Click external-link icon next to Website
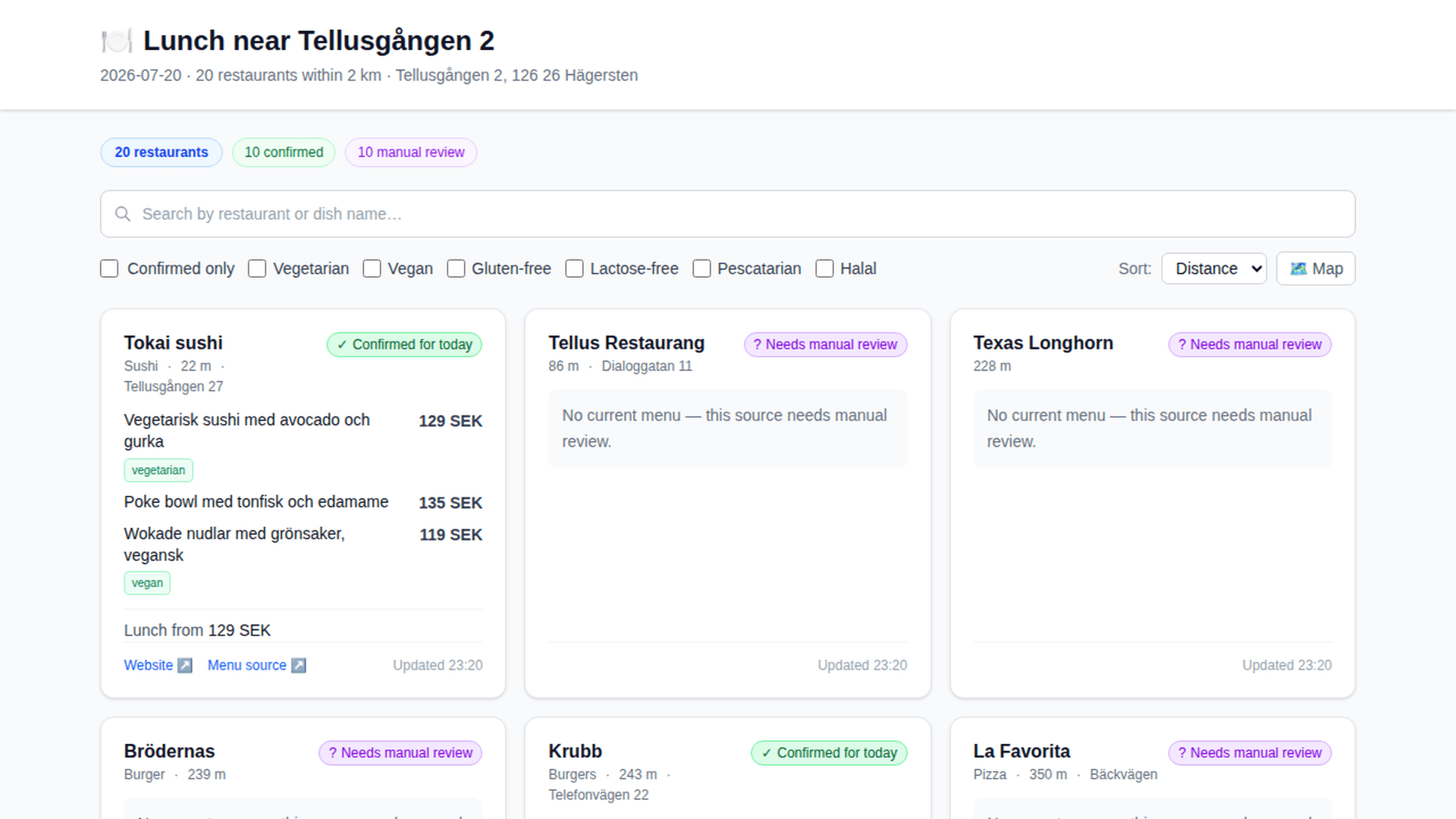Screen dimensions: 1456x819 184,665
